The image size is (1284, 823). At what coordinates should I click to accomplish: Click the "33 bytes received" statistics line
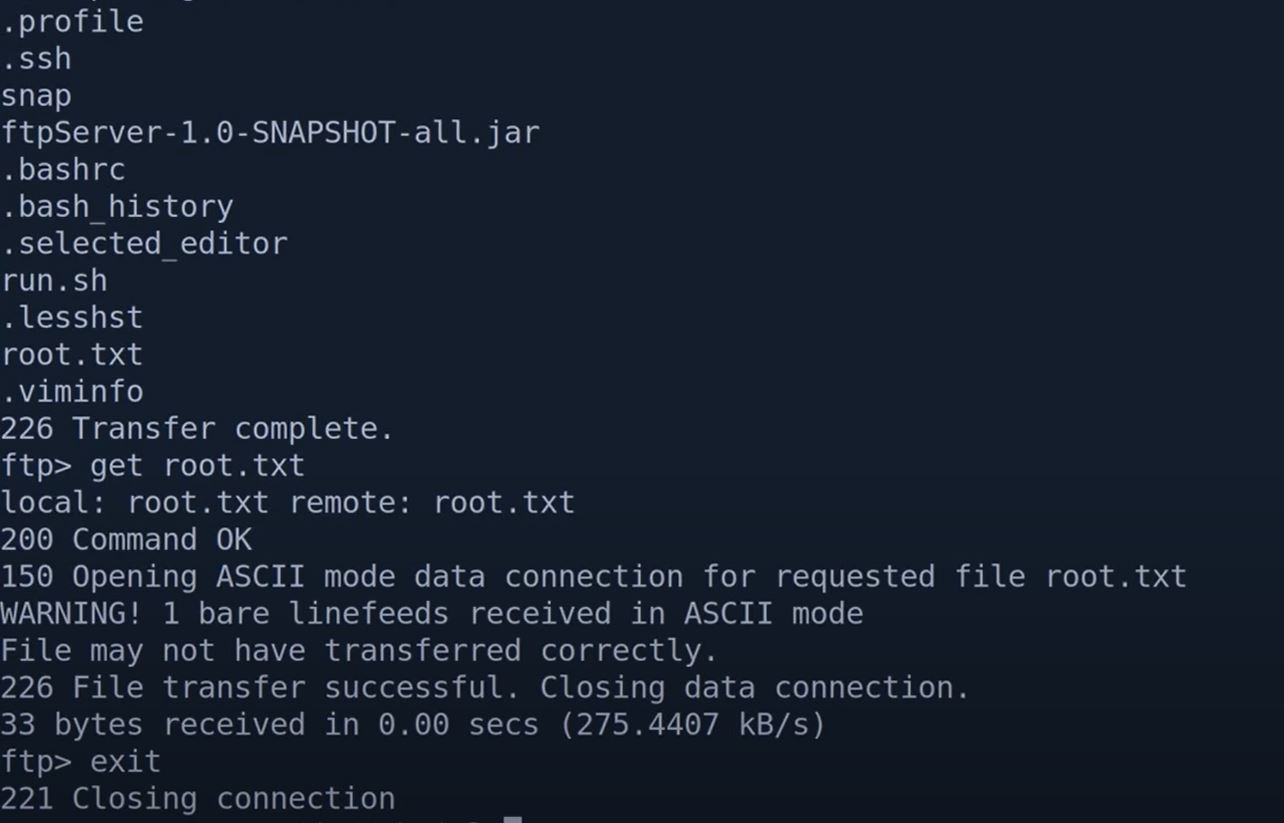(x=413, y=725)
